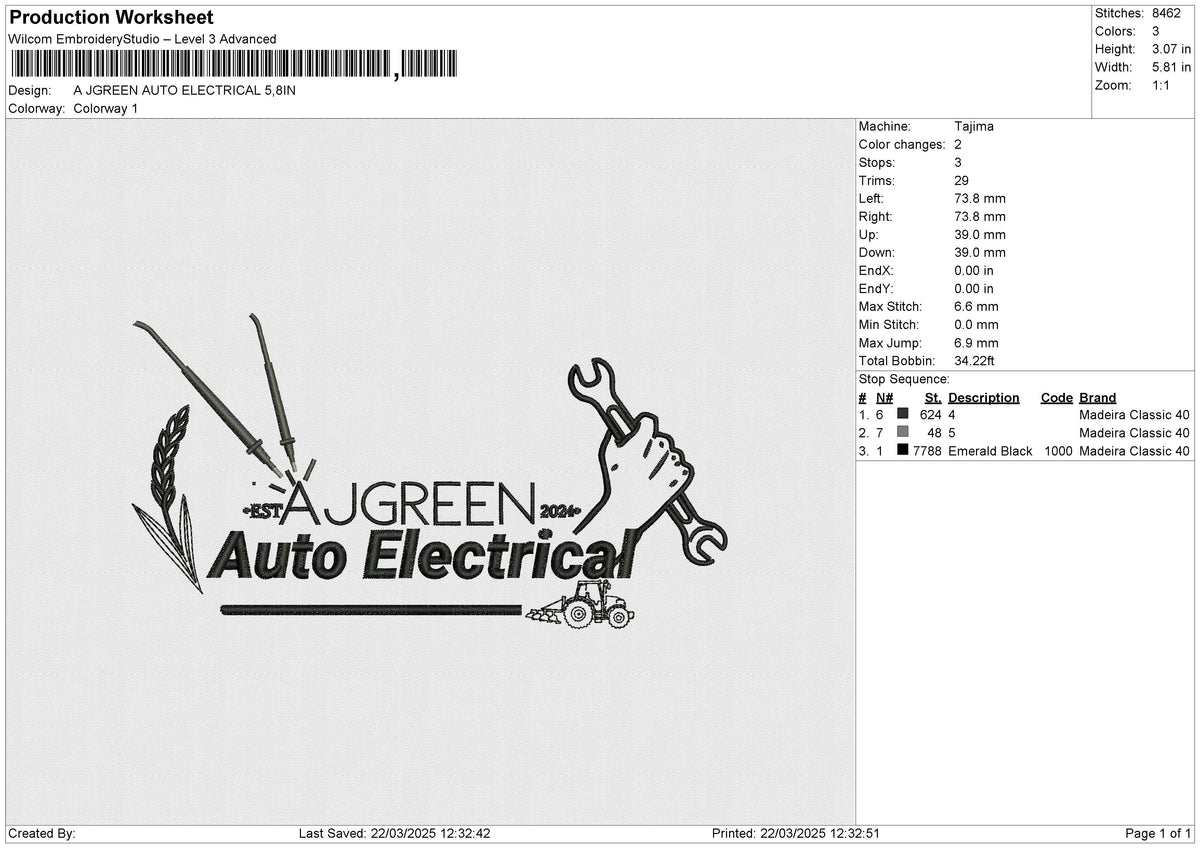
Task: Click 'Madeira Classic 40' in stop row 3
Action: pyautogui.click(x=1134, y=451)
